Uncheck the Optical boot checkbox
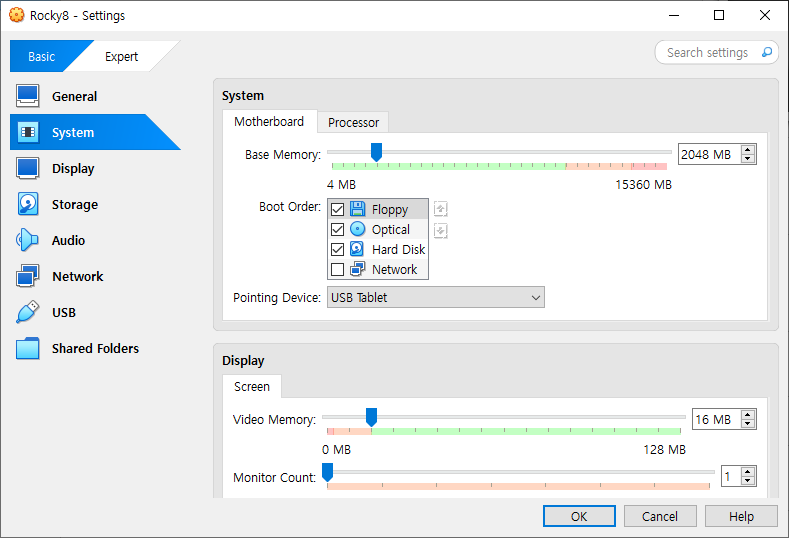This screenshot has height=538, width=789. coord(337,229)
